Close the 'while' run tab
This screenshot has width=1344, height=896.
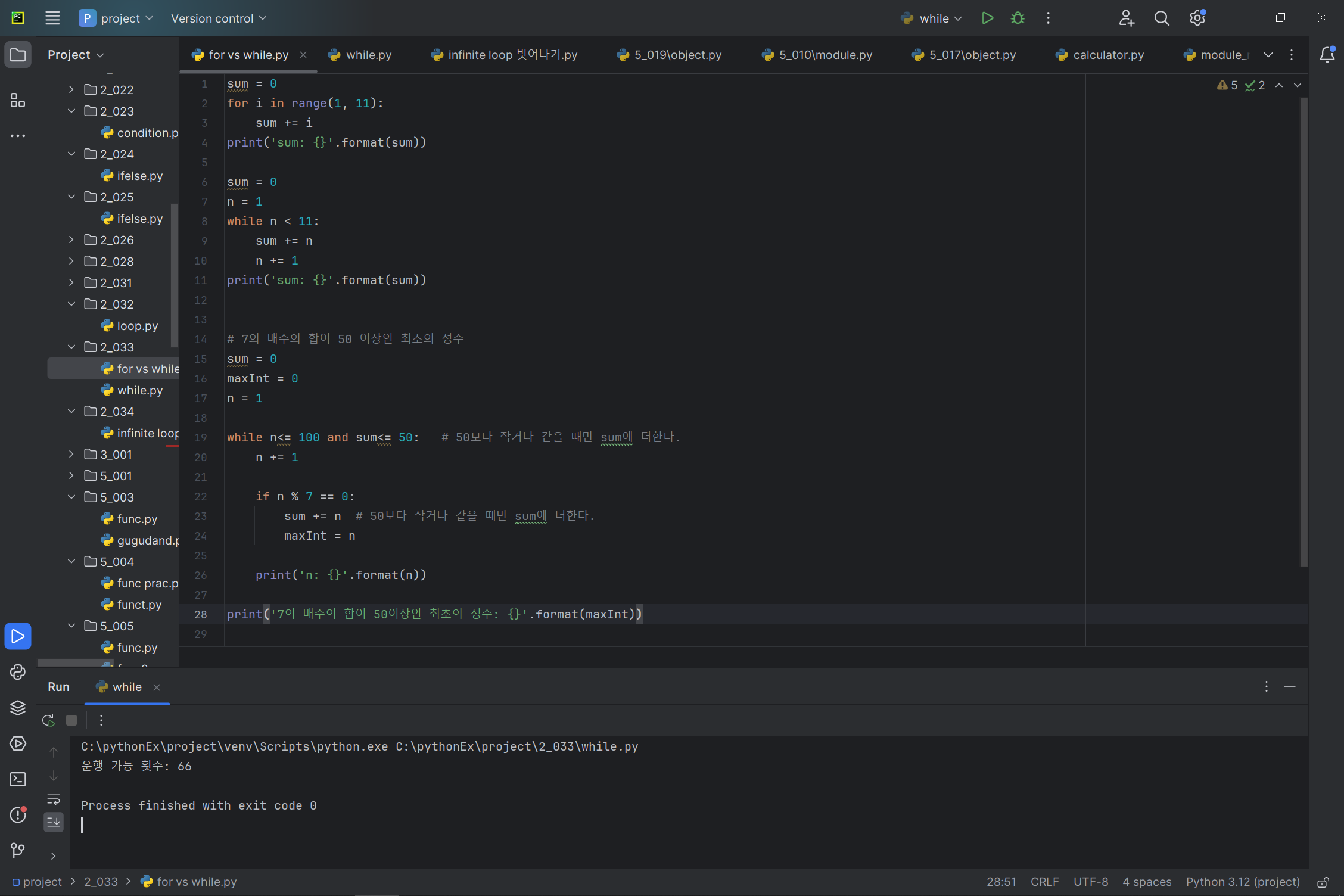[x=157, y=687]
